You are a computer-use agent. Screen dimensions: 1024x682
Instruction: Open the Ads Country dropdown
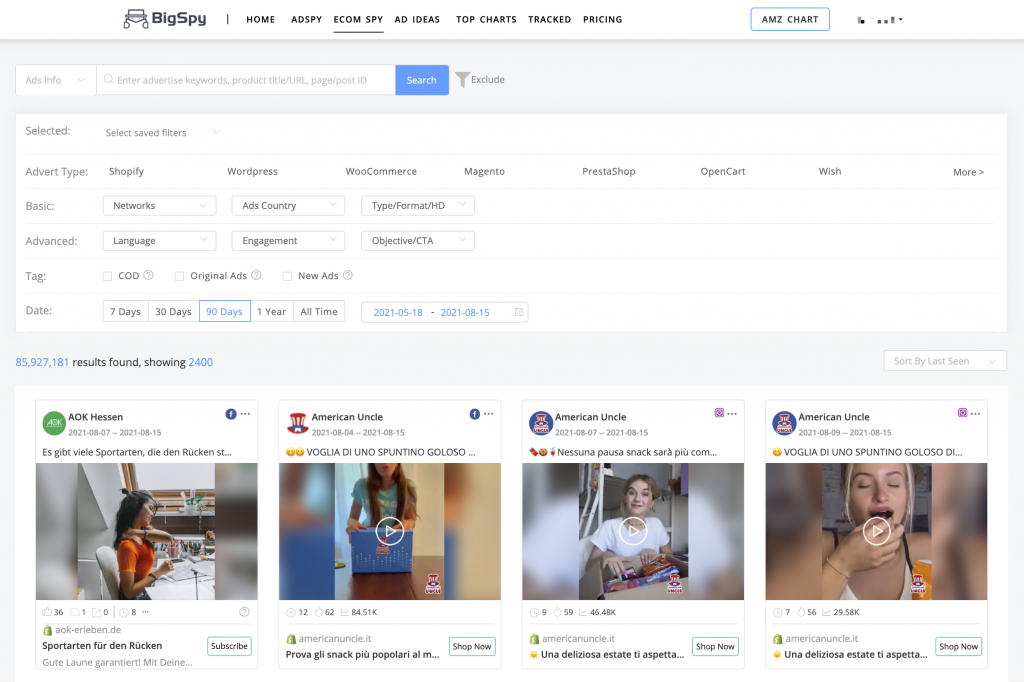click(287, 206)
